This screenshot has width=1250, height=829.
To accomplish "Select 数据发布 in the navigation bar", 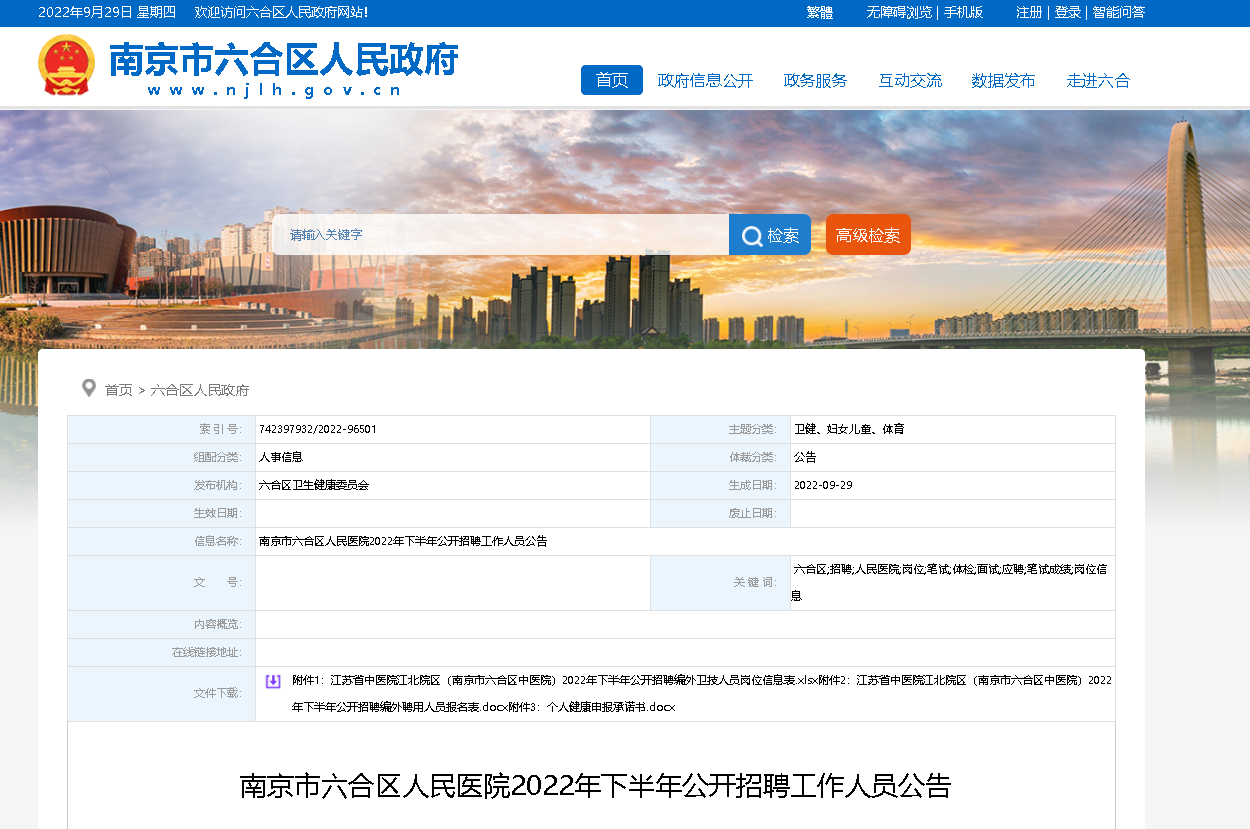I will coord(1003,81).
